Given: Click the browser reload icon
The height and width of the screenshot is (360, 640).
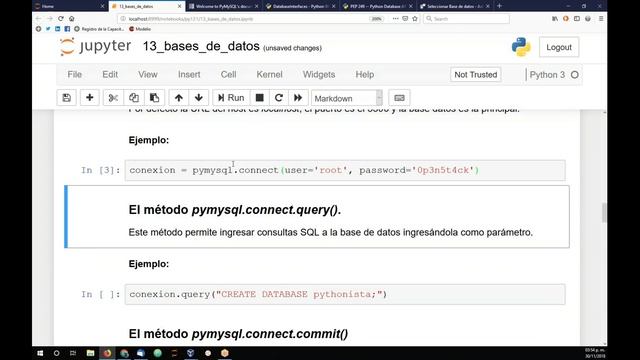Looking at the screenshot, I should pyautogui.click(x=61, y=18).
